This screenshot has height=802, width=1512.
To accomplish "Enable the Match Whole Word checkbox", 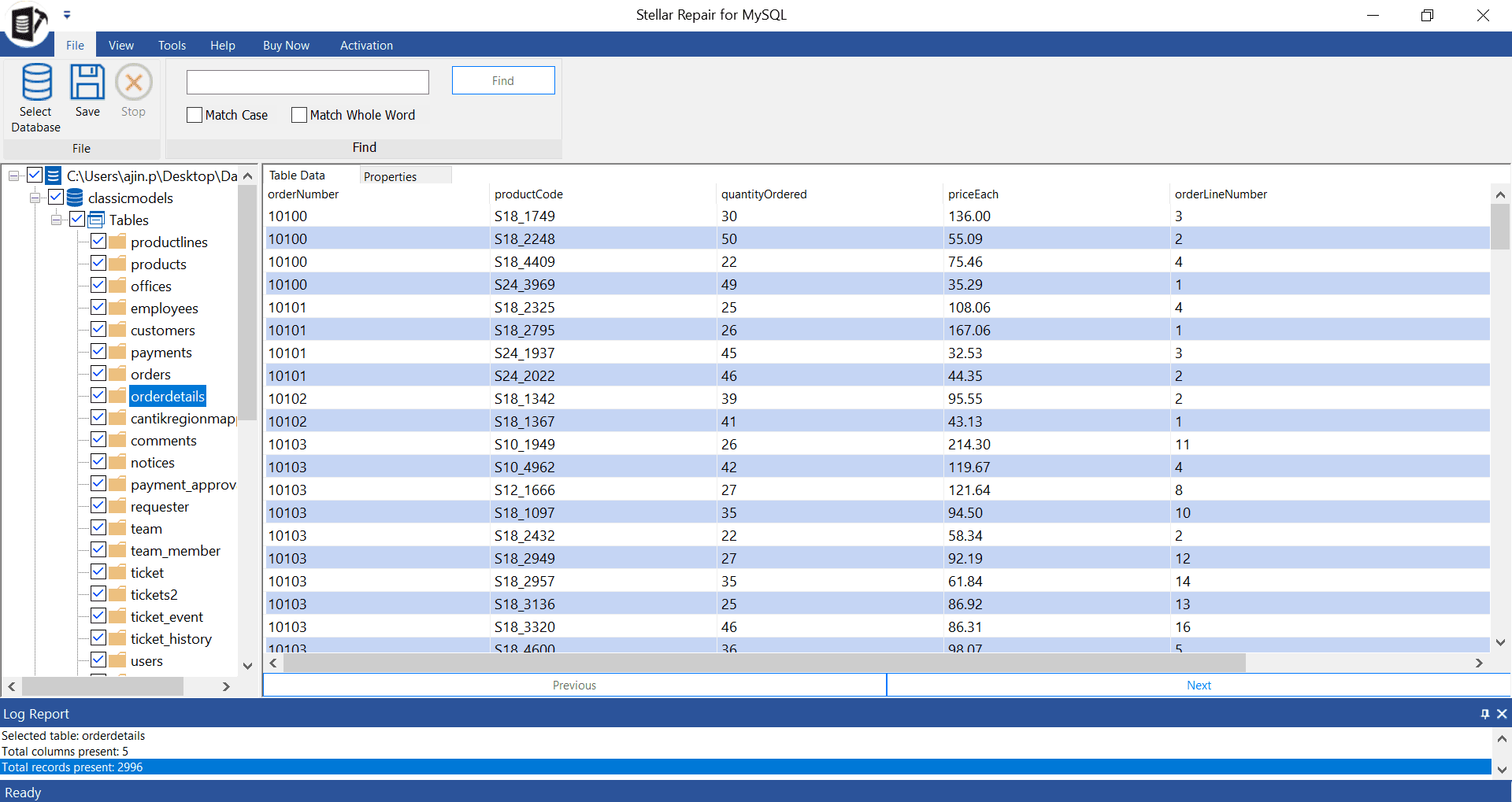I will pyautogui.click(x=299, y=115).
